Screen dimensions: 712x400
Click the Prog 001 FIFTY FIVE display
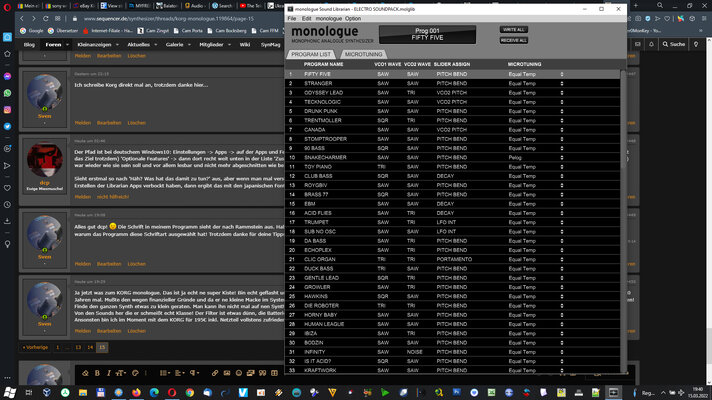point(427,35)
